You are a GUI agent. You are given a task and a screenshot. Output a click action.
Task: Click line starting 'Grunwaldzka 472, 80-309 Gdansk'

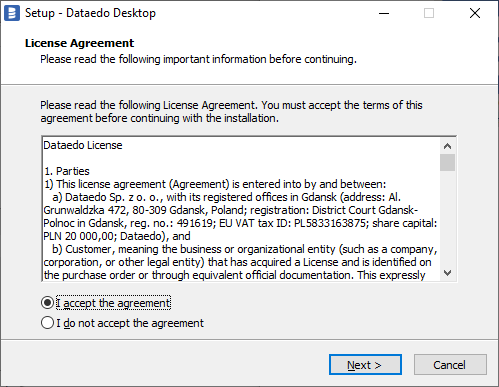(230, 210)
